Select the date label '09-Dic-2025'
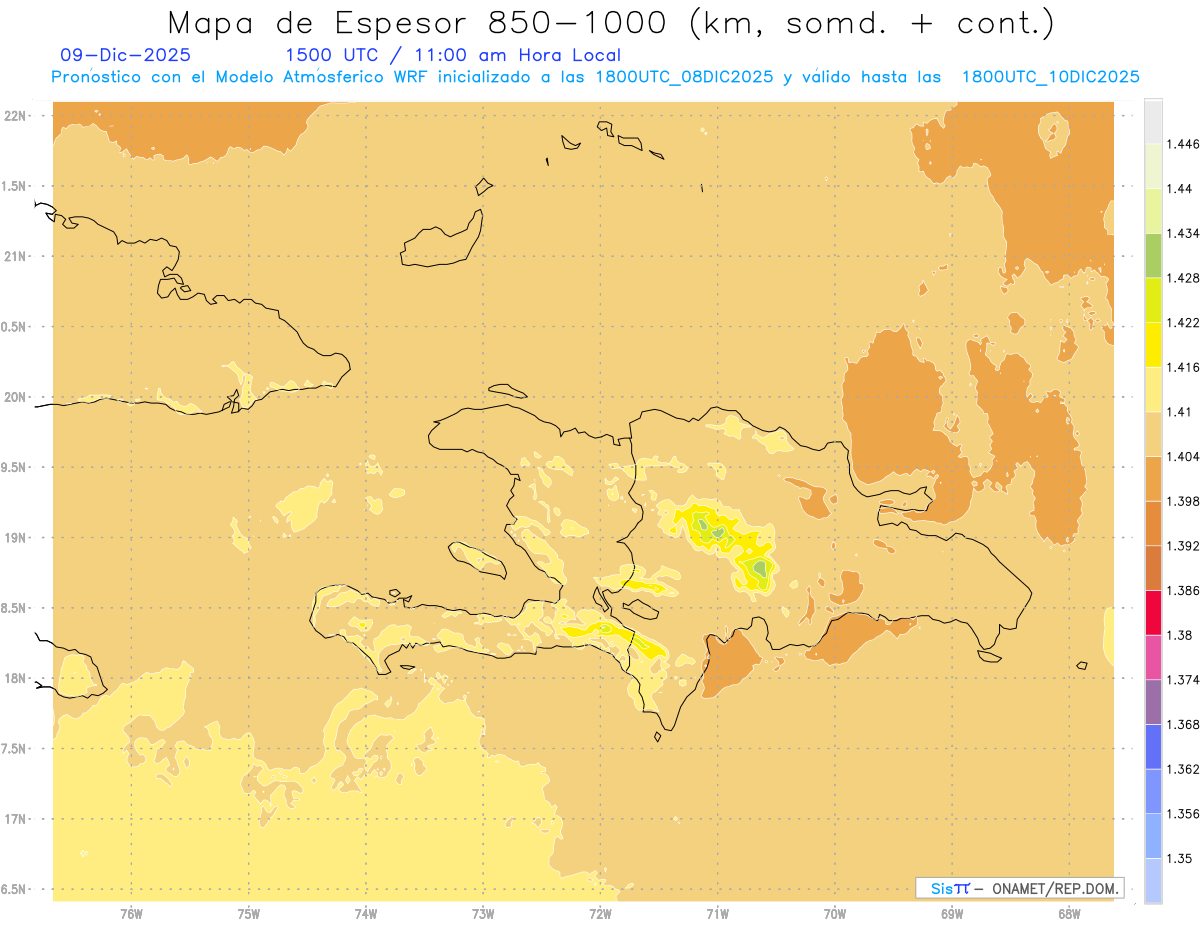Image resolution: width=1200 pixels, height=927 pixels. coord(125,55)
